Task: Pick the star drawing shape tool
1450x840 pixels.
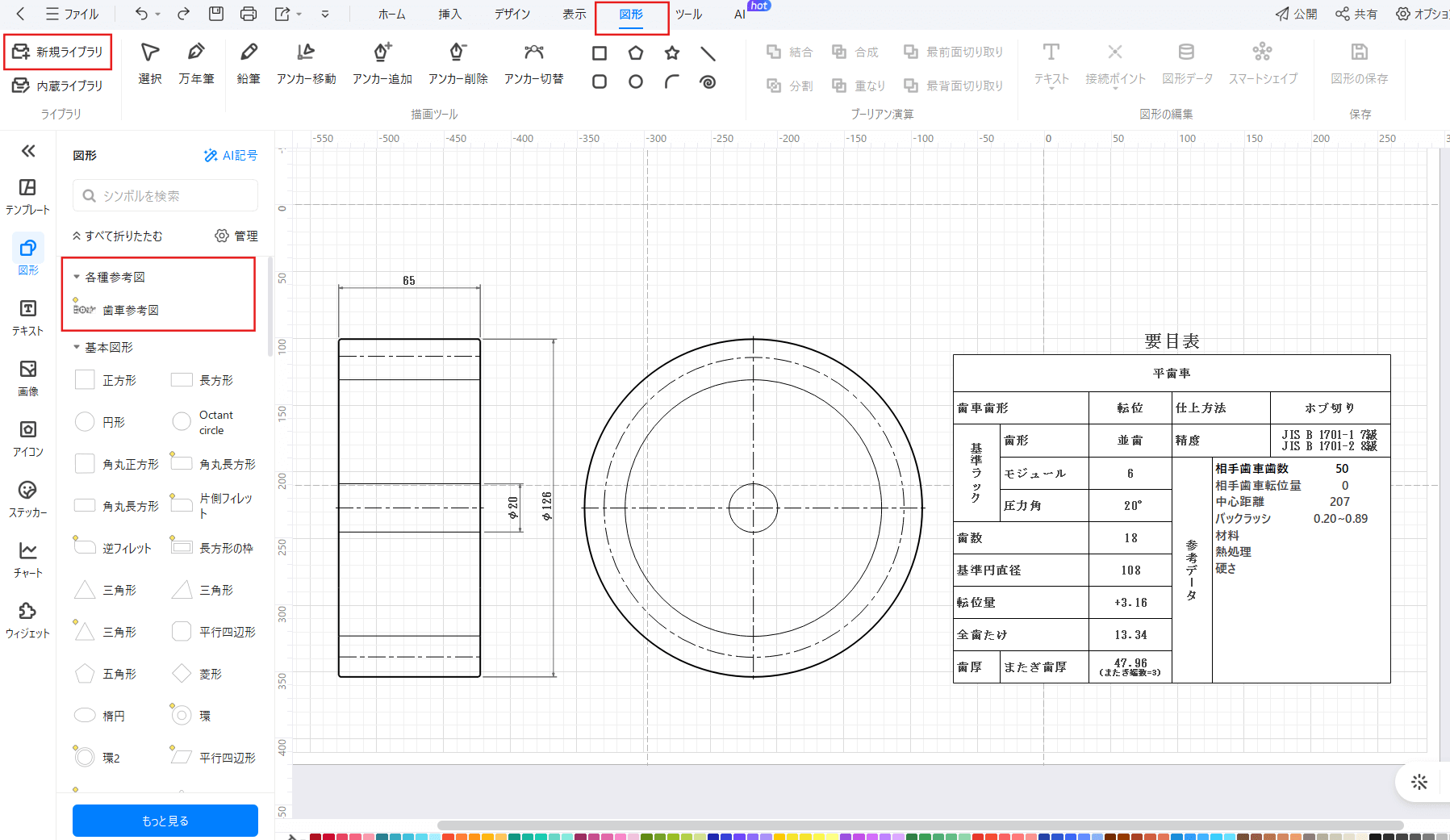Action: click(672, 53)
